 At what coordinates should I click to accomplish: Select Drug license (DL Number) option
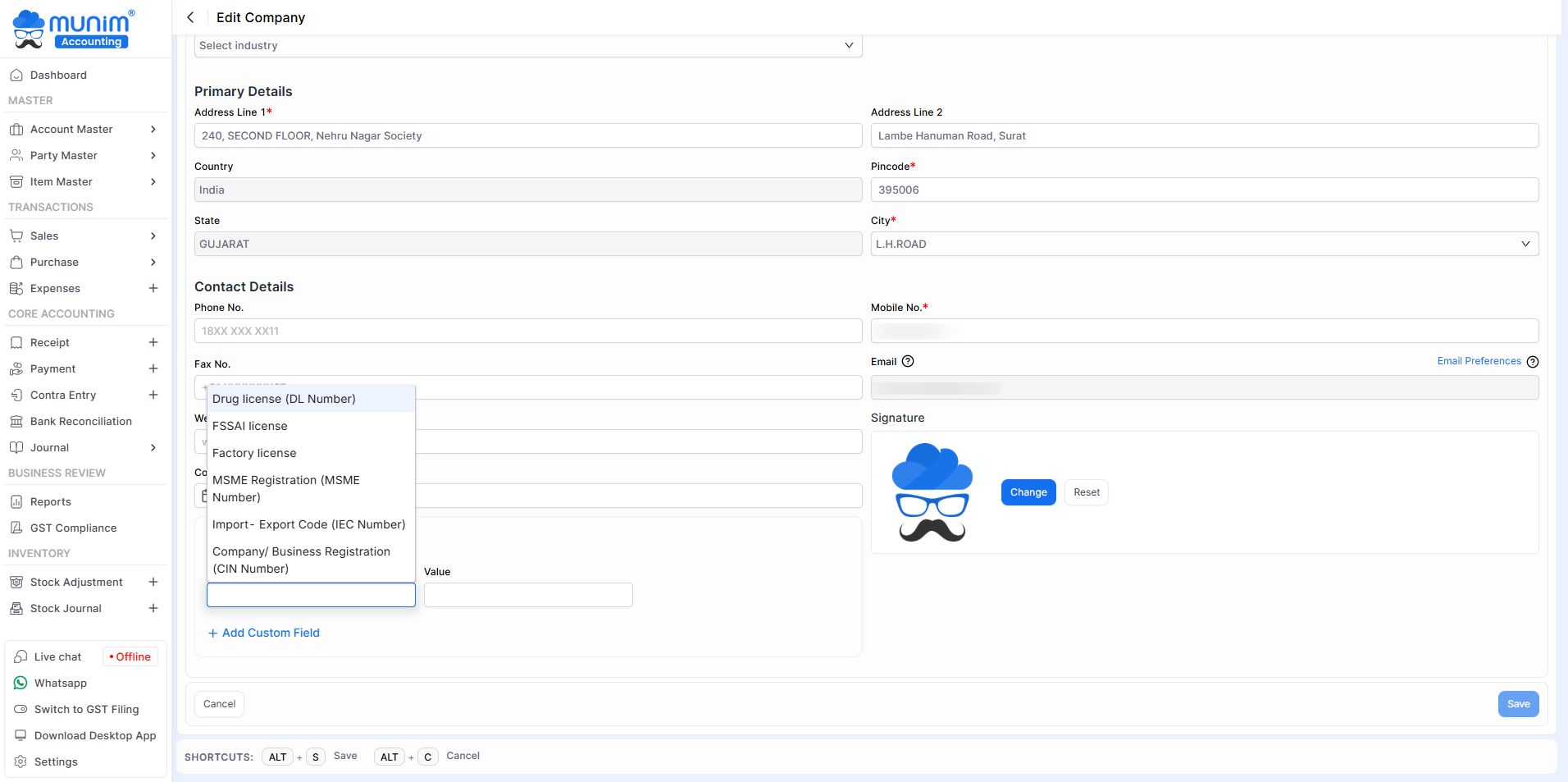pyautogui.click(x=284, y=399)
